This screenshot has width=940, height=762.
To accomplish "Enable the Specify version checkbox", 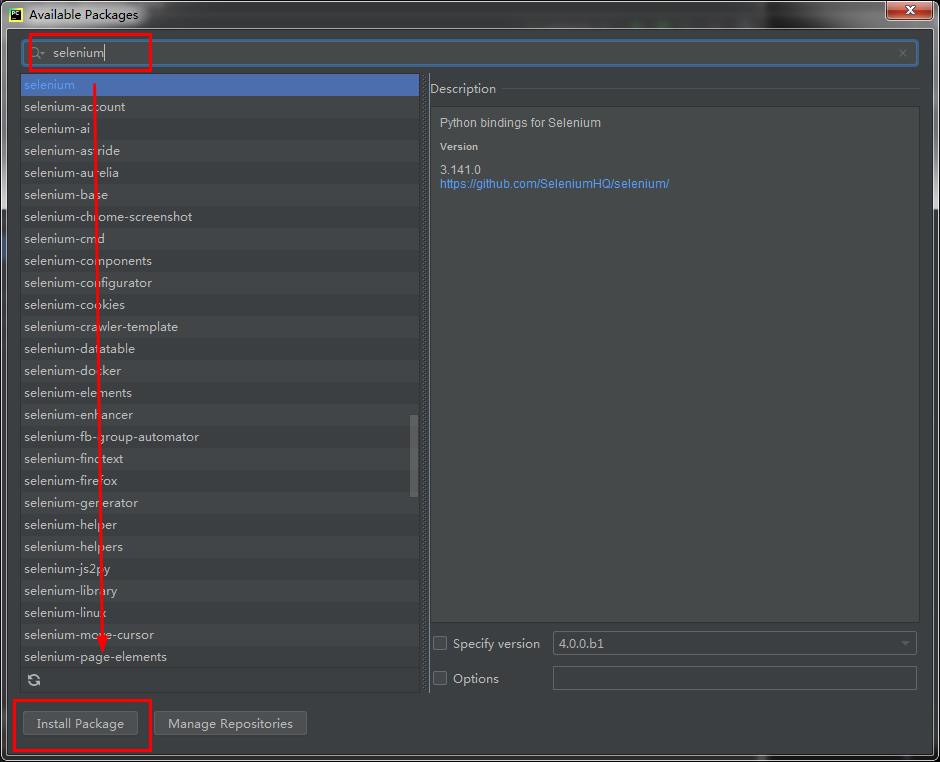I will click(440, 643).
